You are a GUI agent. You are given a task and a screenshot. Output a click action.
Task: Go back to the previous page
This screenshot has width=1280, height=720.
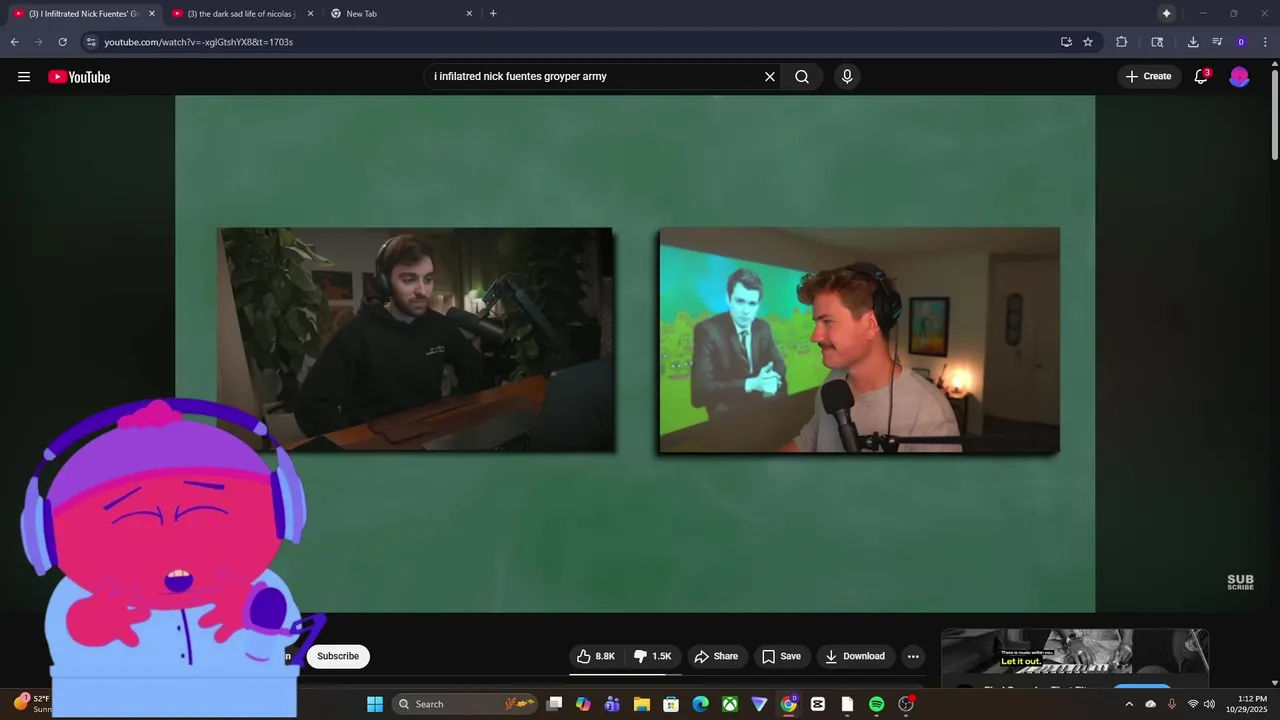pyautogui.click(x=14, y=42)
